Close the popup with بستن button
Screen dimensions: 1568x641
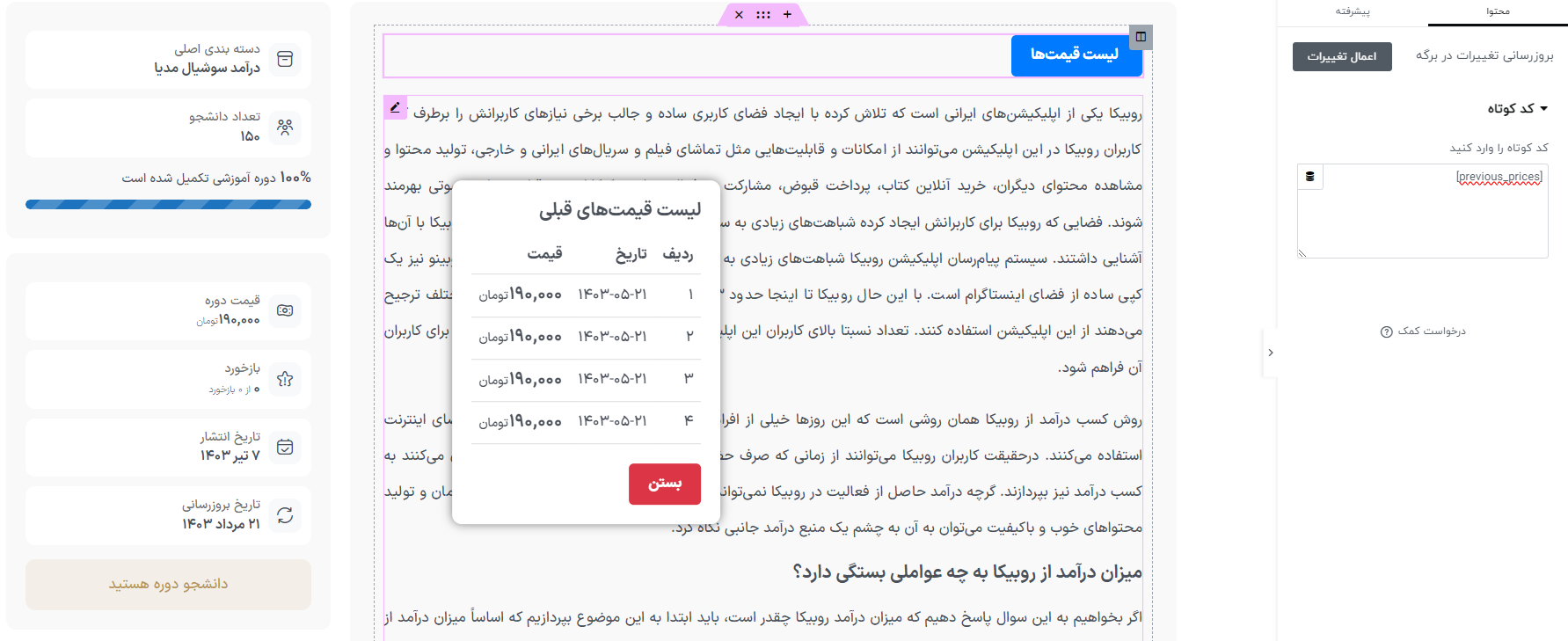pos(665,484)
